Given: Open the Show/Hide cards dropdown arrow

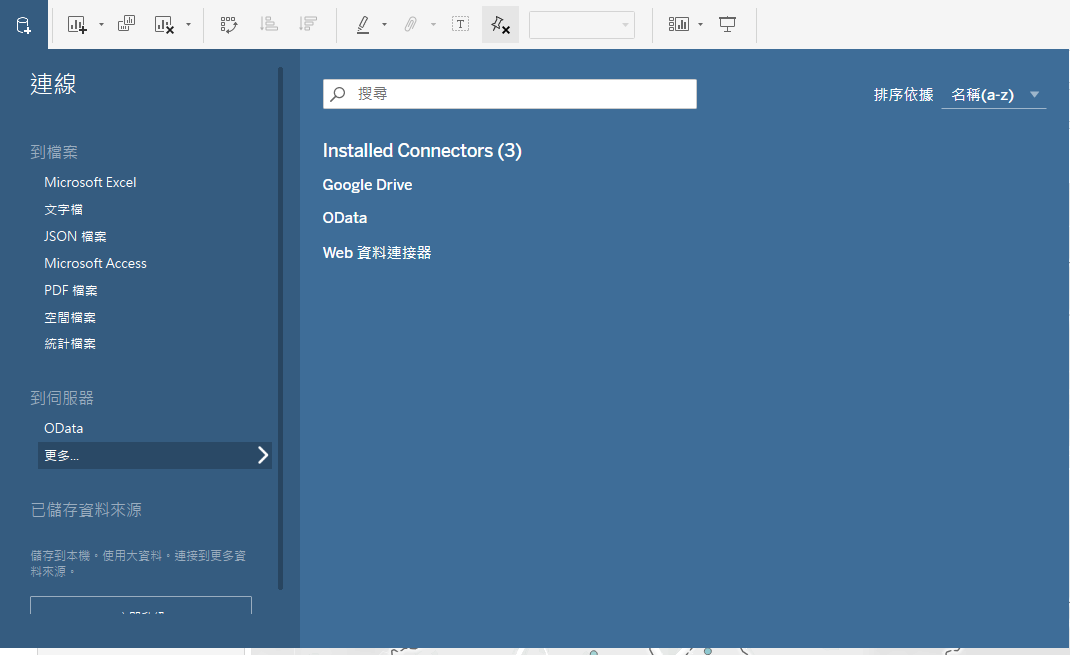Looking at the screenshot, I should click(700, 25).
